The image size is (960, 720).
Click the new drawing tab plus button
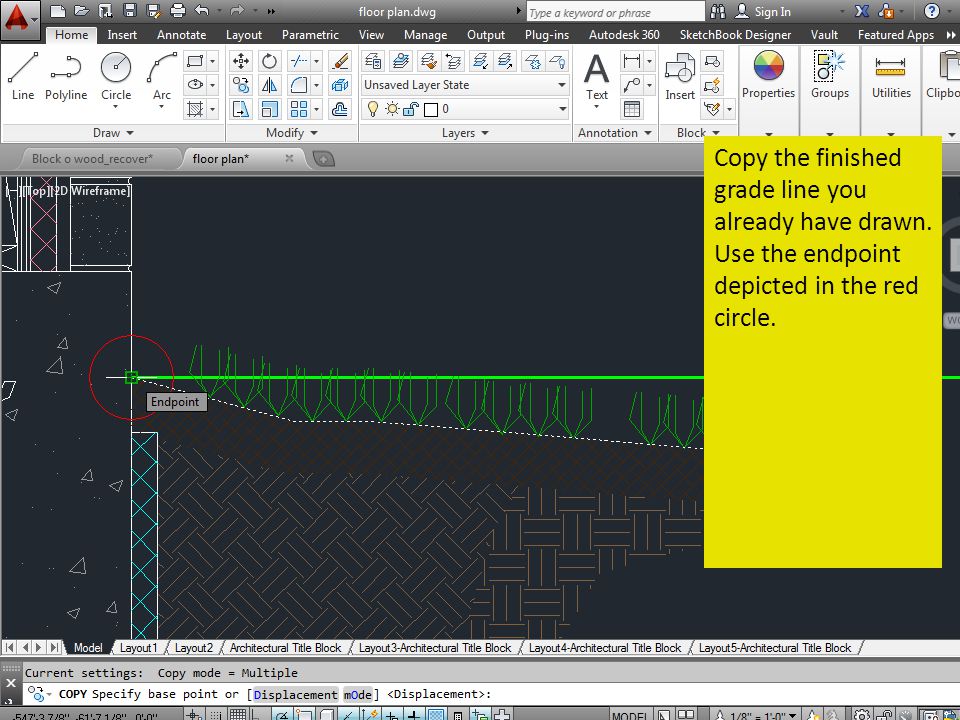[323, 159]
